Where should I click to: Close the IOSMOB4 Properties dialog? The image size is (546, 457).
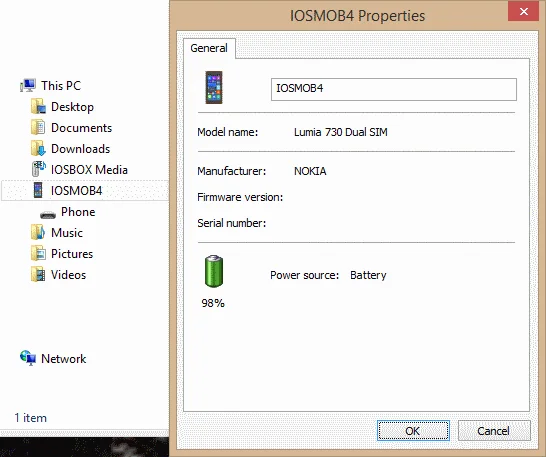[523, 11]
